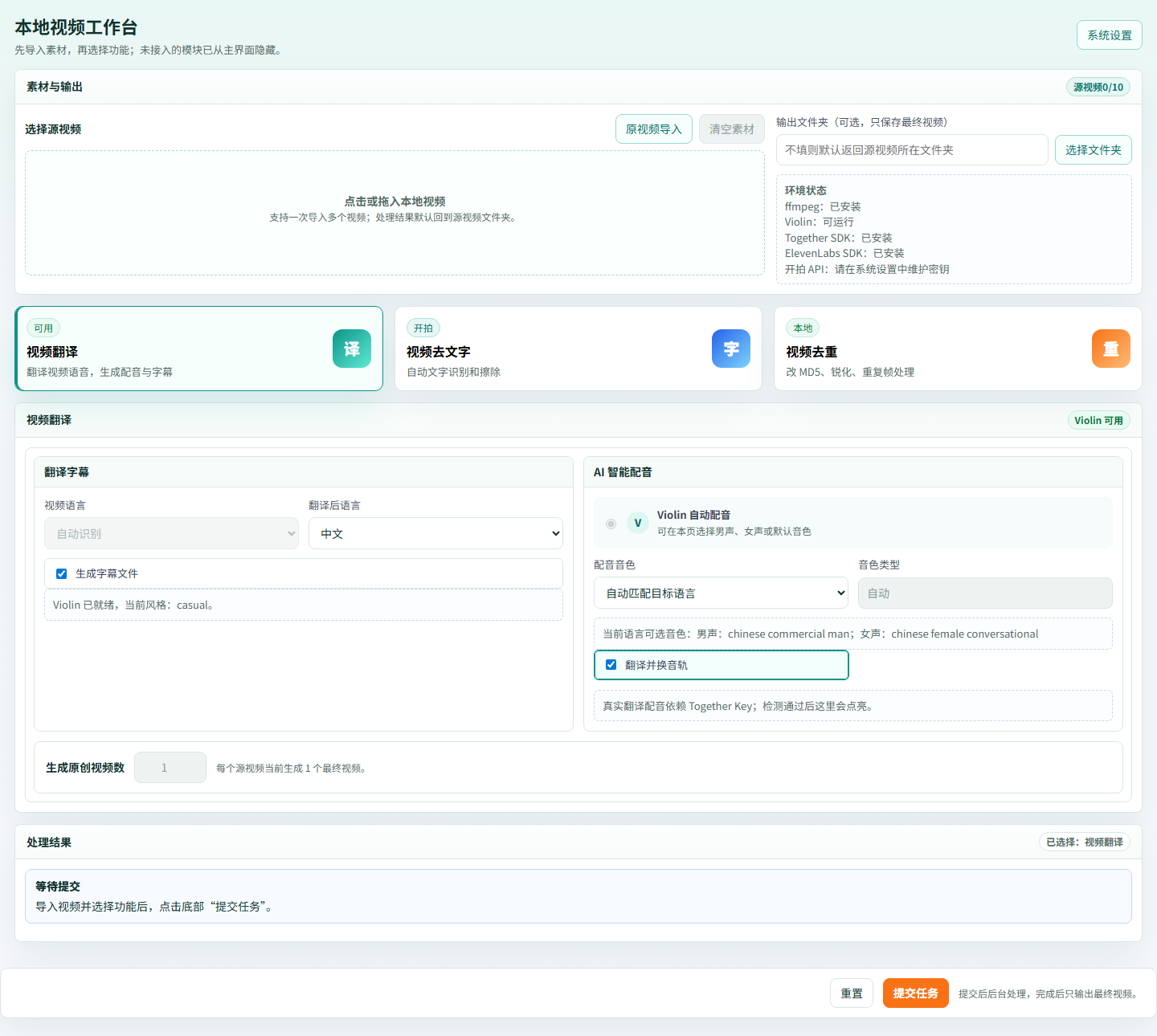Click the AI 智能配音 panel heading
The height and width of the screenshot is (1036, 1157).
point(623,472)
